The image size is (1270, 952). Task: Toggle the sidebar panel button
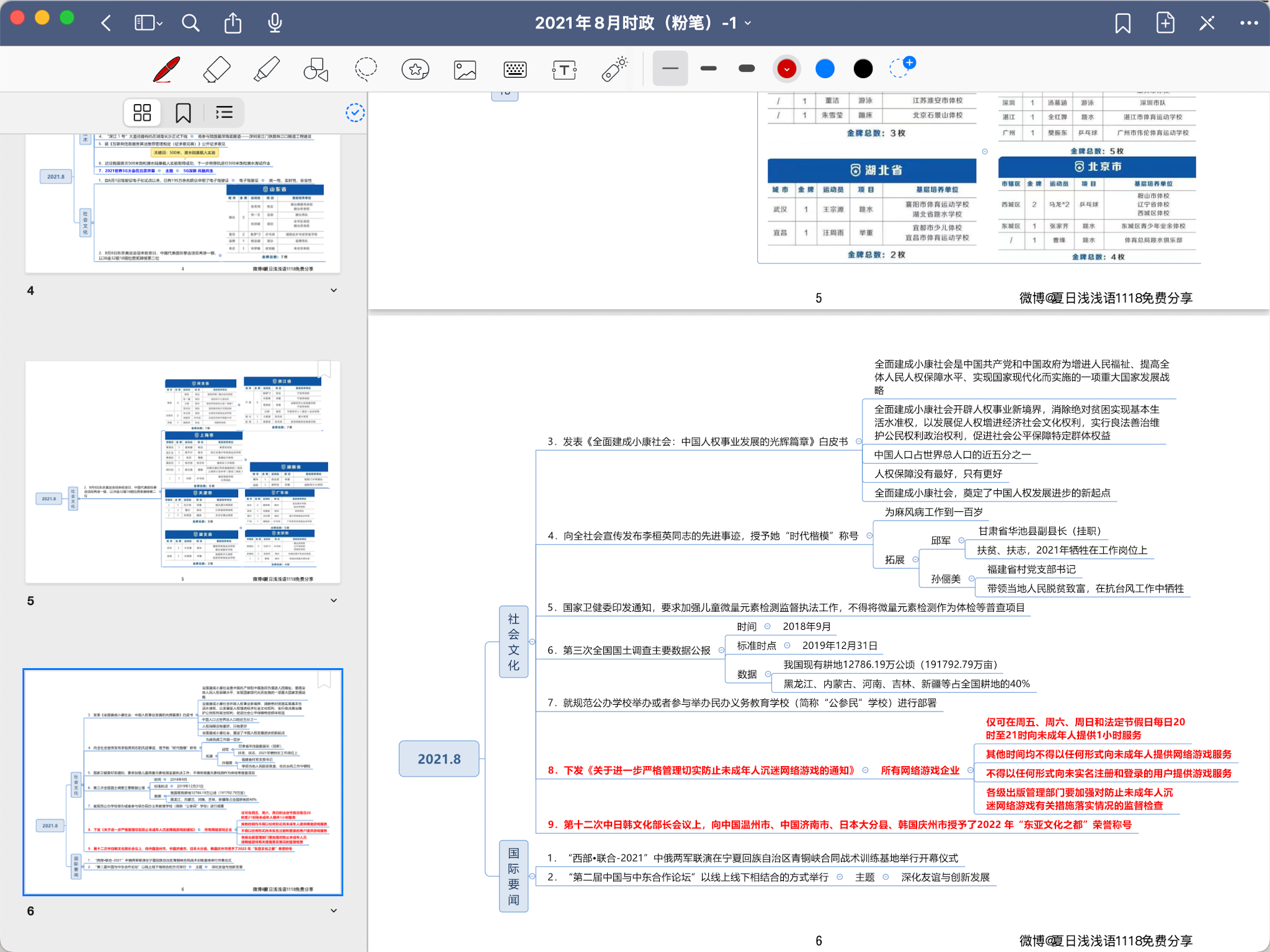click(x=148, y=24)
